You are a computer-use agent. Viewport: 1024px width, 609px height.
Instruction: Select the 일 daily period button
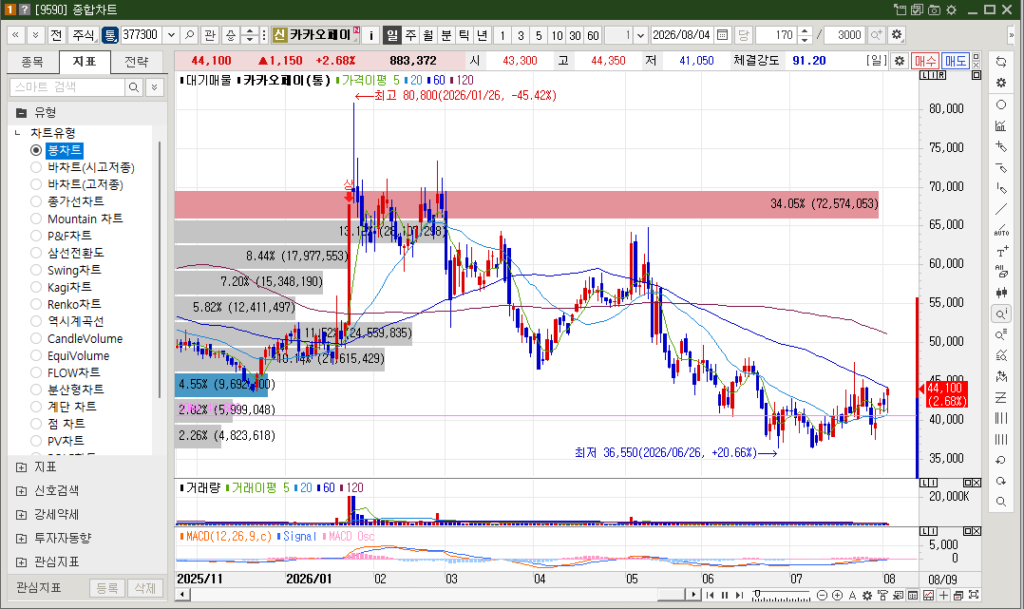point(392,35)
